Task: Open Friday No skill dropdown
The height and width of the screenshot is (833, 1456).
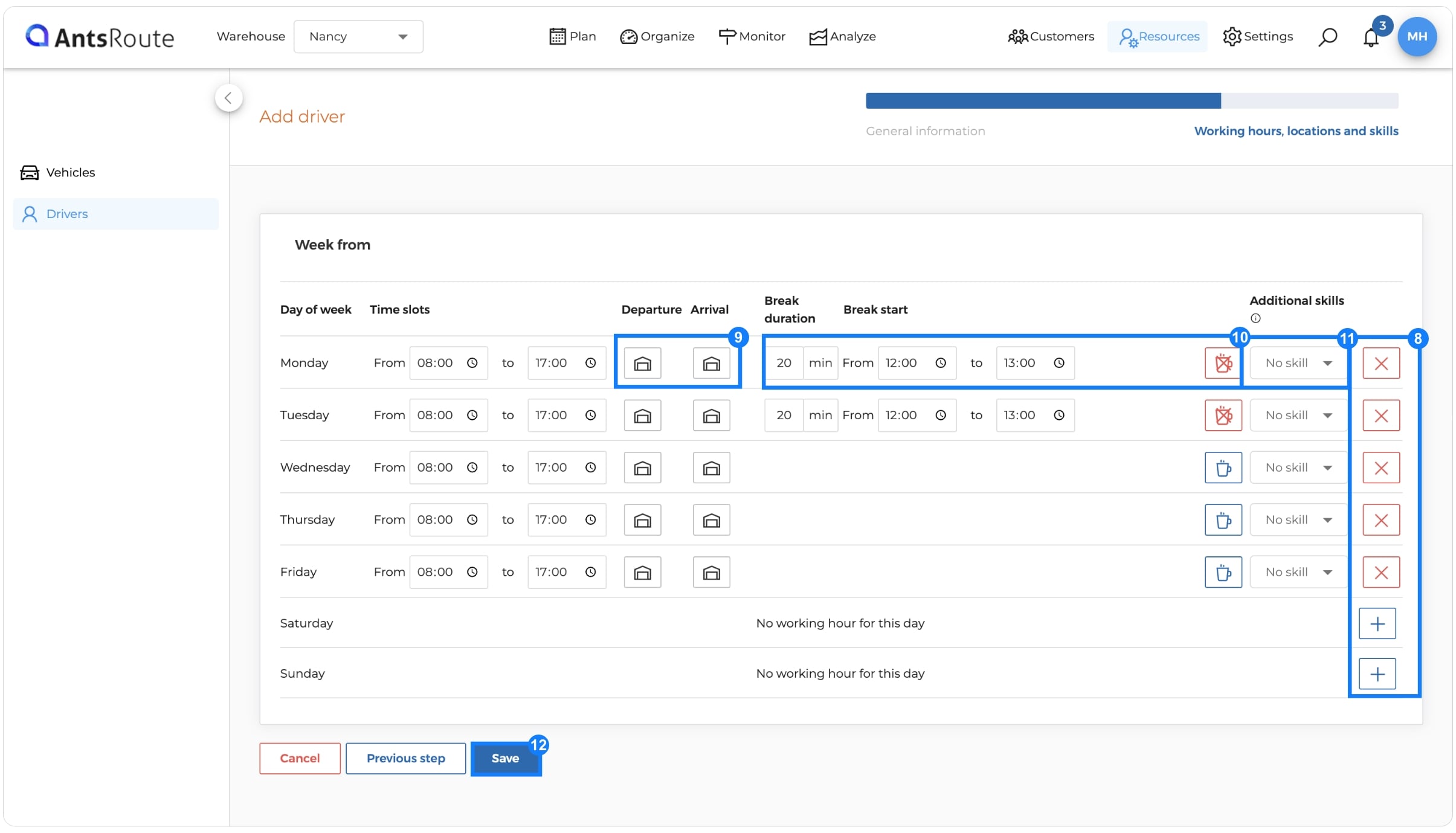Action: click(x=1298, y=572)
